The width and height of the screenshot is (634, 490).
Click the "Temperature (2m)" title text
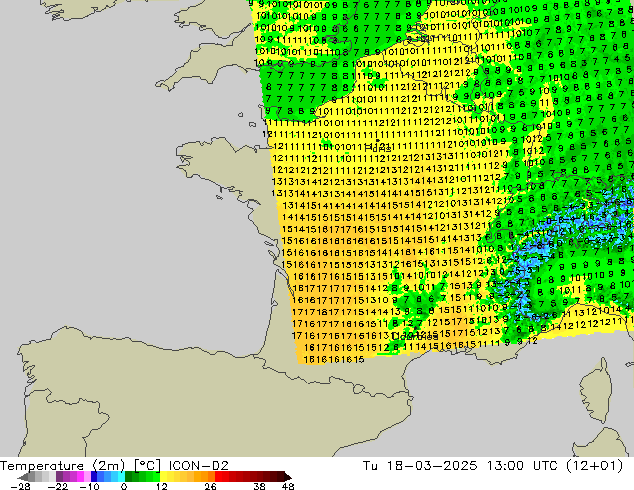tap(62, 466)
